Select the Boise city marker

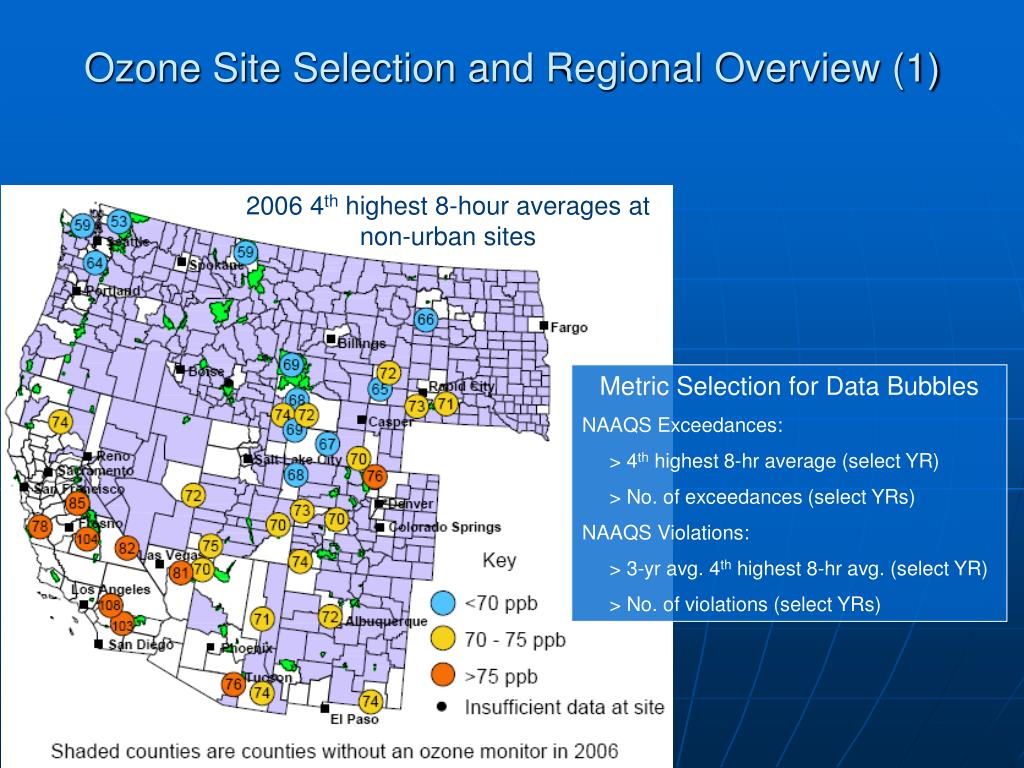click(x=180, y=370)
